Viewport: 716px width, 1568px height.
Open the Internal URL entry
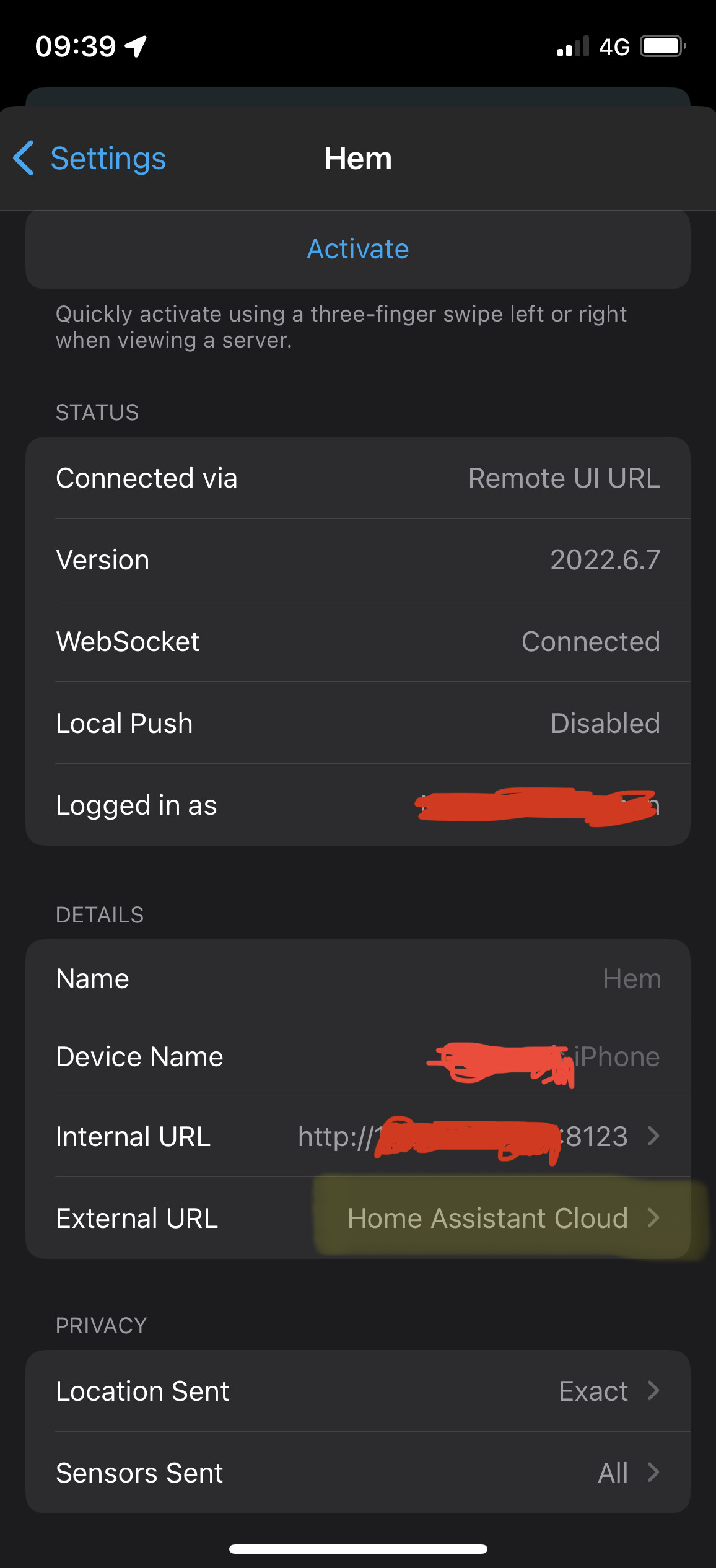(358, 1137)
